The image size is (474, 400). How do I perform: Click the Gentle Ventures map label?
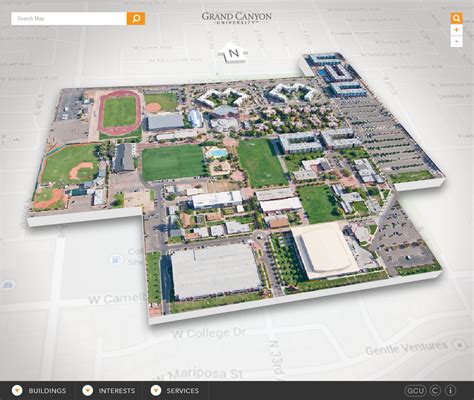(x=406, y=348)
